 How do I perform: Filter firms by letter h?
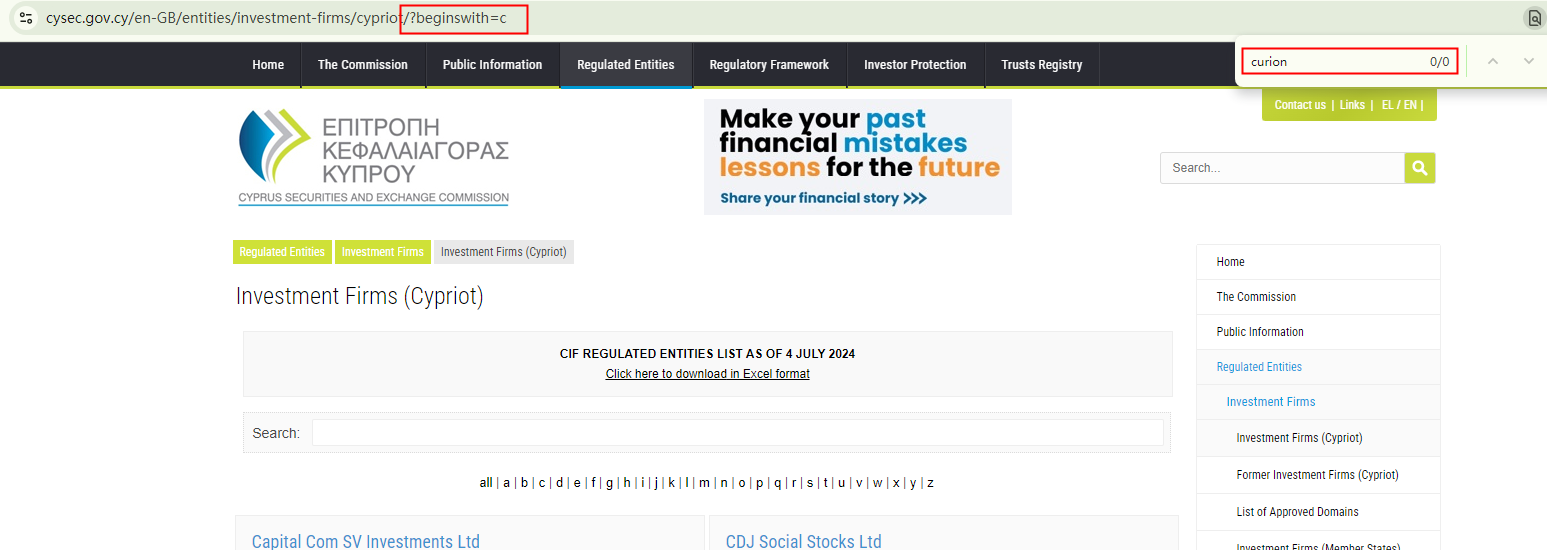(x=627, y=483)
